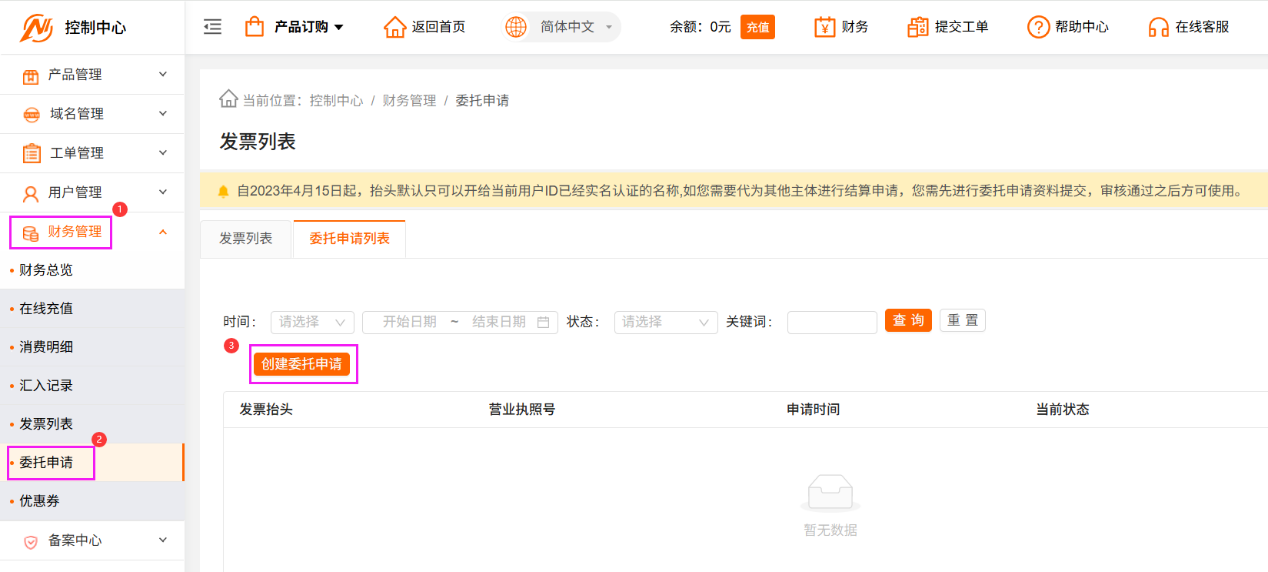This screenshot has width=1268, height=572.
Task: Click the 财务管理 coins icon
Action: tap(31, 233)
